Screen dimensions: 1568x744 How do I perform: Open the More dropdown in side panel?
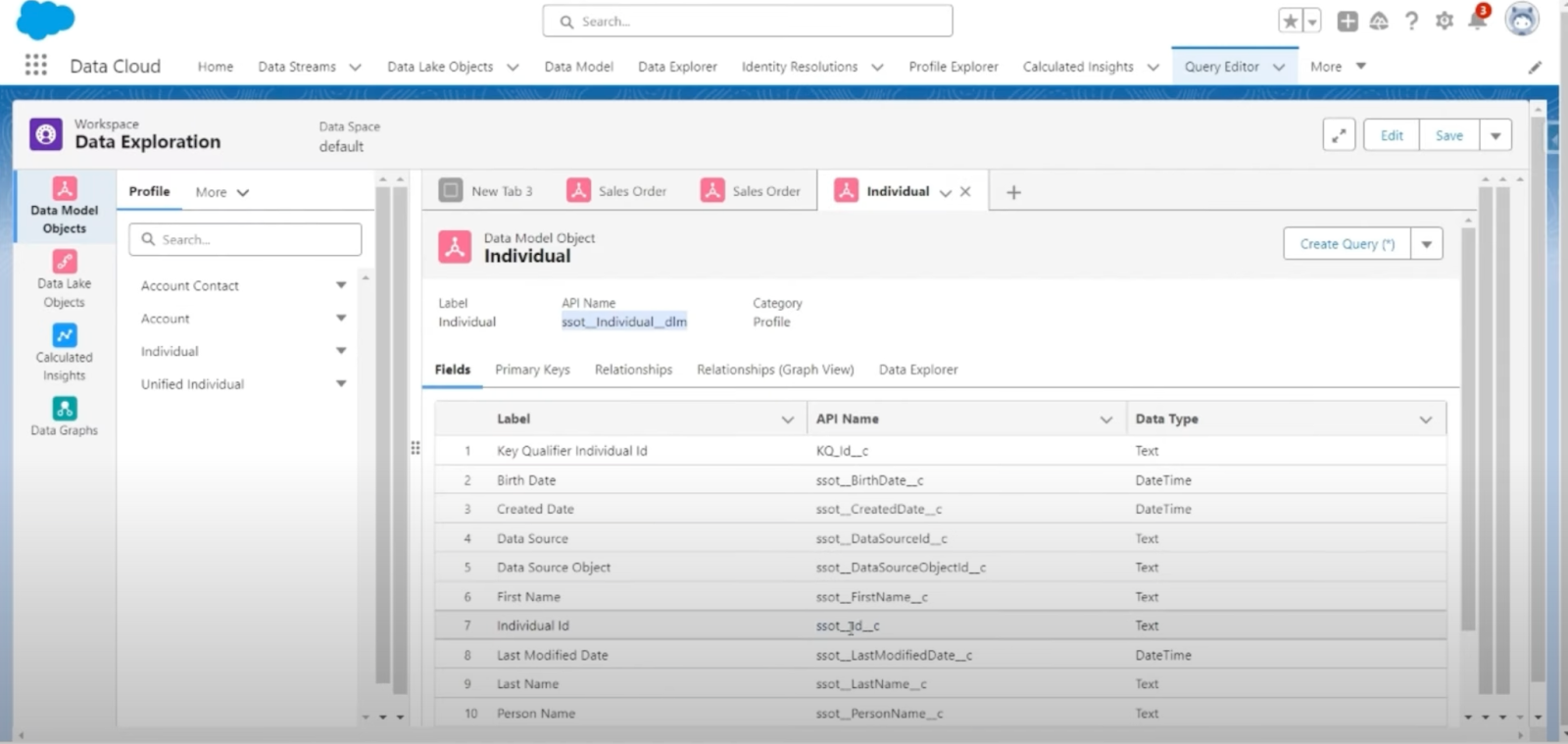pyautogui.click(x=222, y=192)
